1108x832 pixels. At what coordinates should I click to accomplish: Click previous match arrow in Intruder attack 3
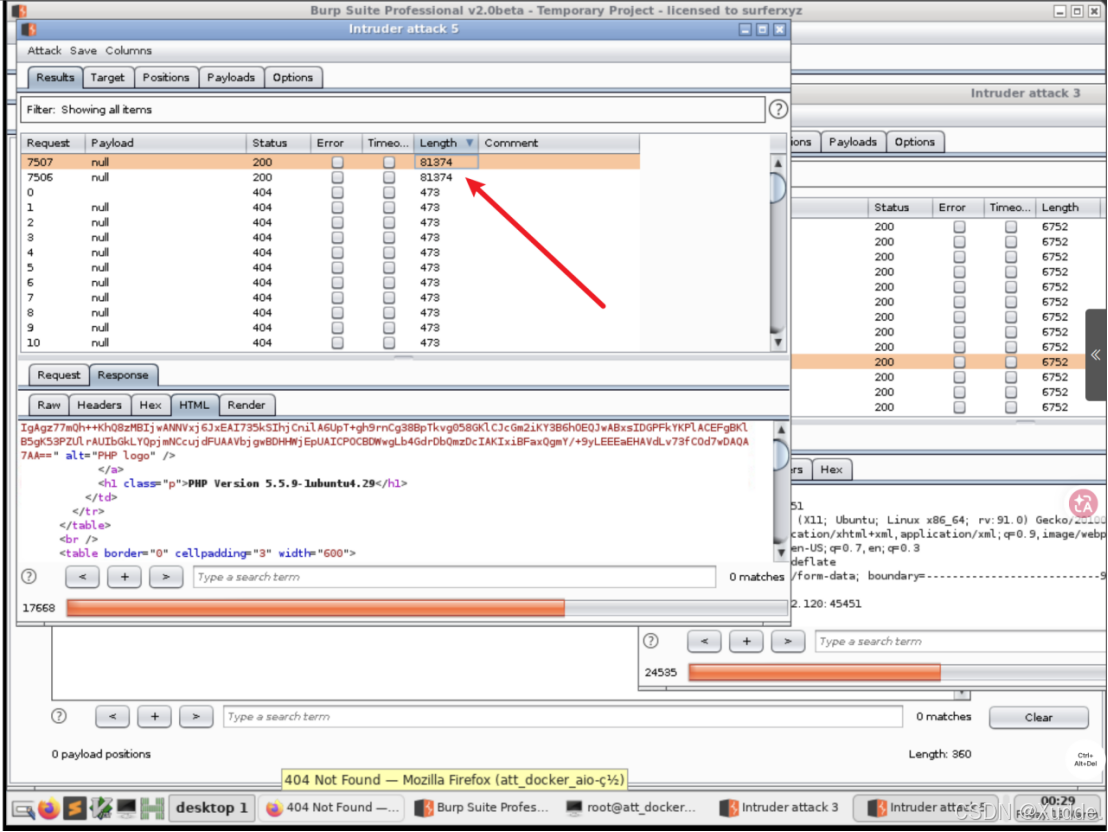(705, 641)
